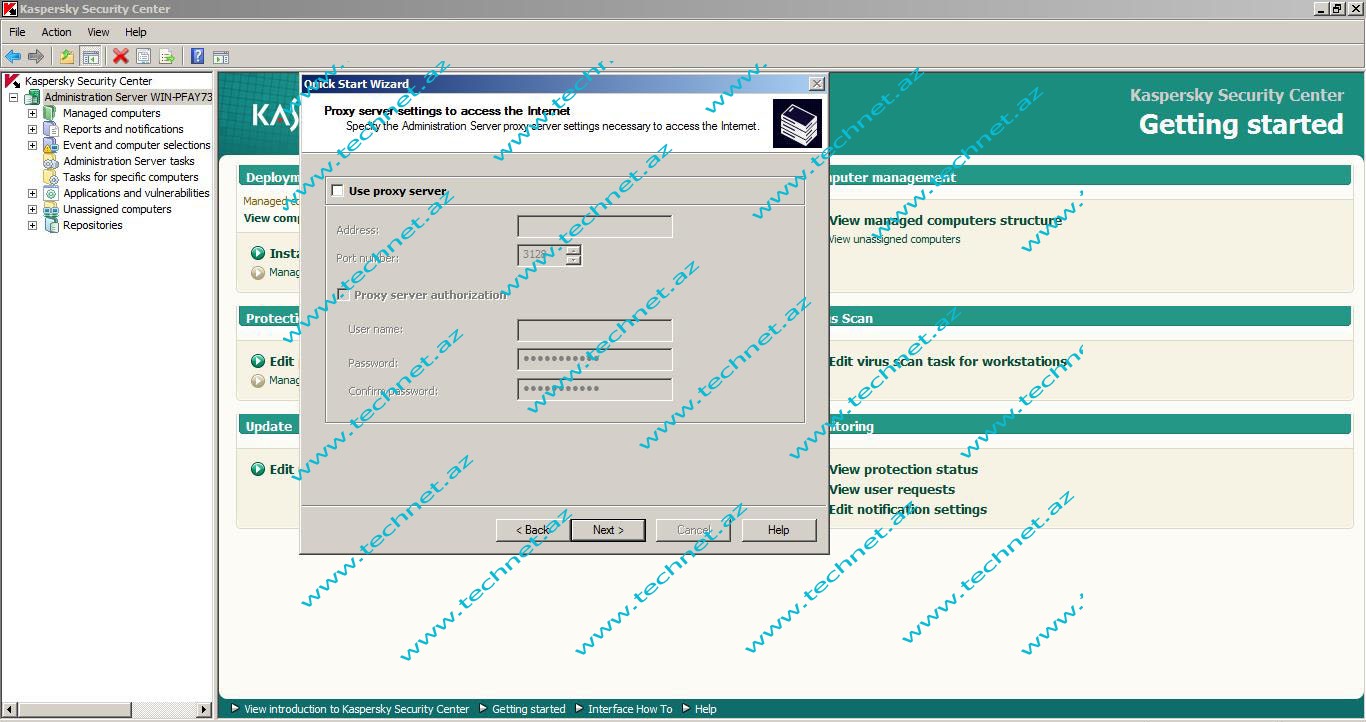Expand the Unassigned computers node
Image resolution: width=1366 pixels, height=722 pixels.
[x=32, y=209]
